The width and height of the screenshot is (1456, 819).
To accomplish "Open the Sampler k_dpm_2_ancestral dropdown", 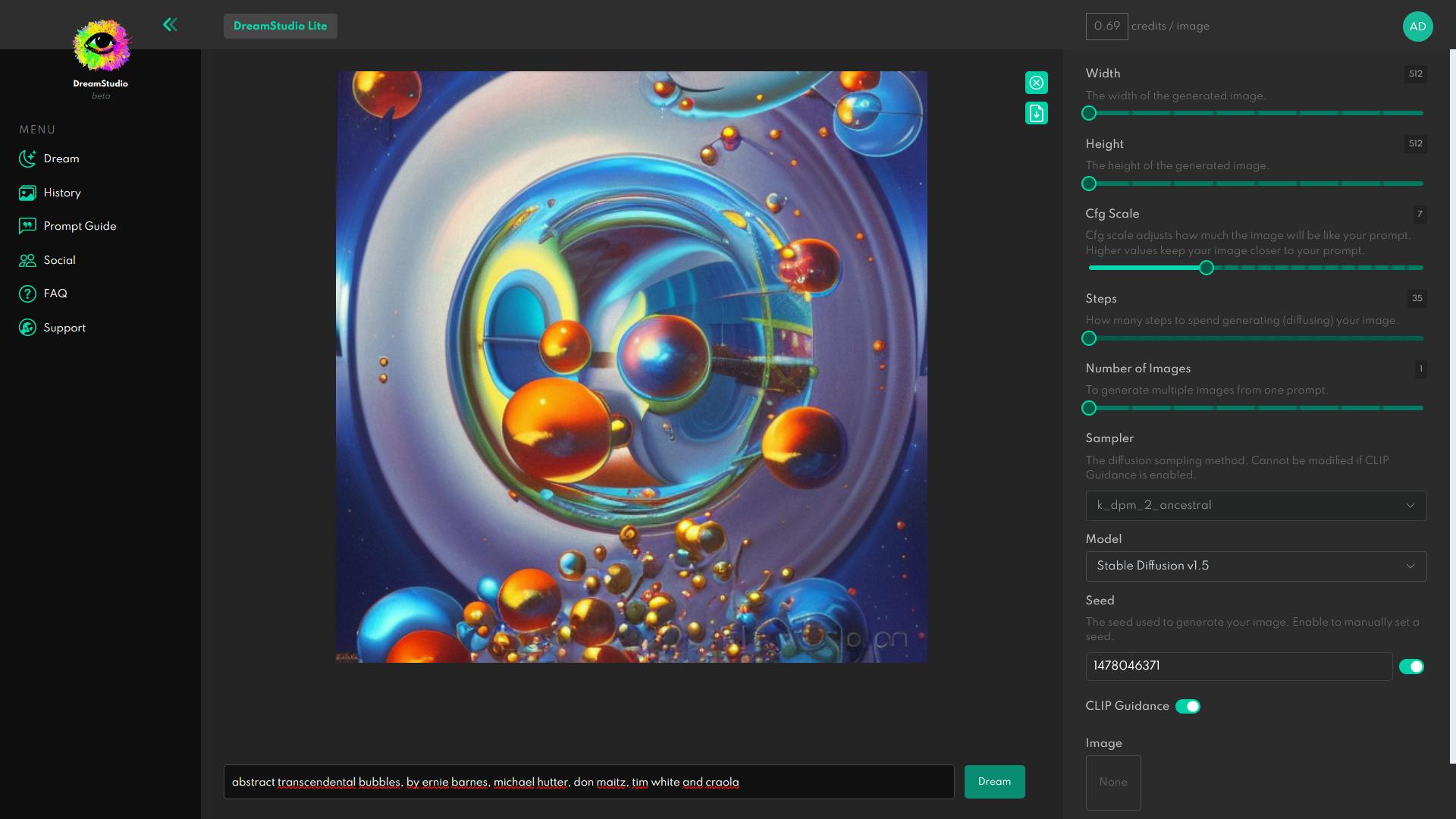I will pos(1255,506).
